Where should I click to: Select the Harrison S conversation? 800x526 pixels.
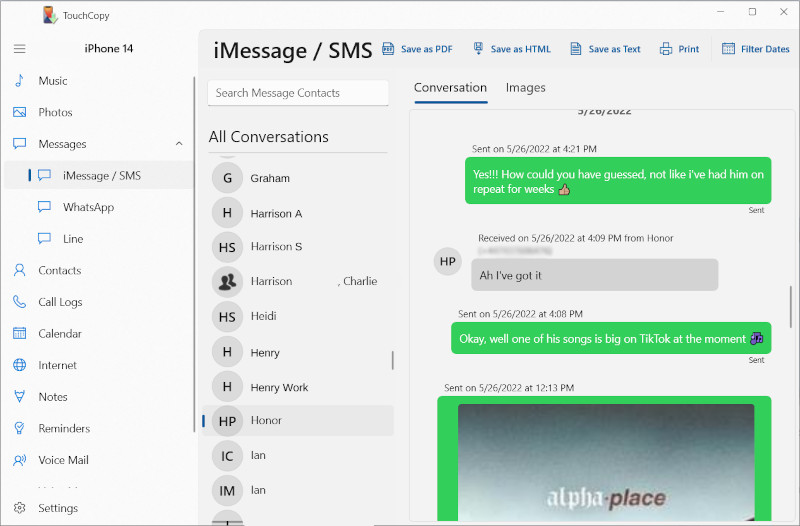pyautogui.click(x=298, y=247)
